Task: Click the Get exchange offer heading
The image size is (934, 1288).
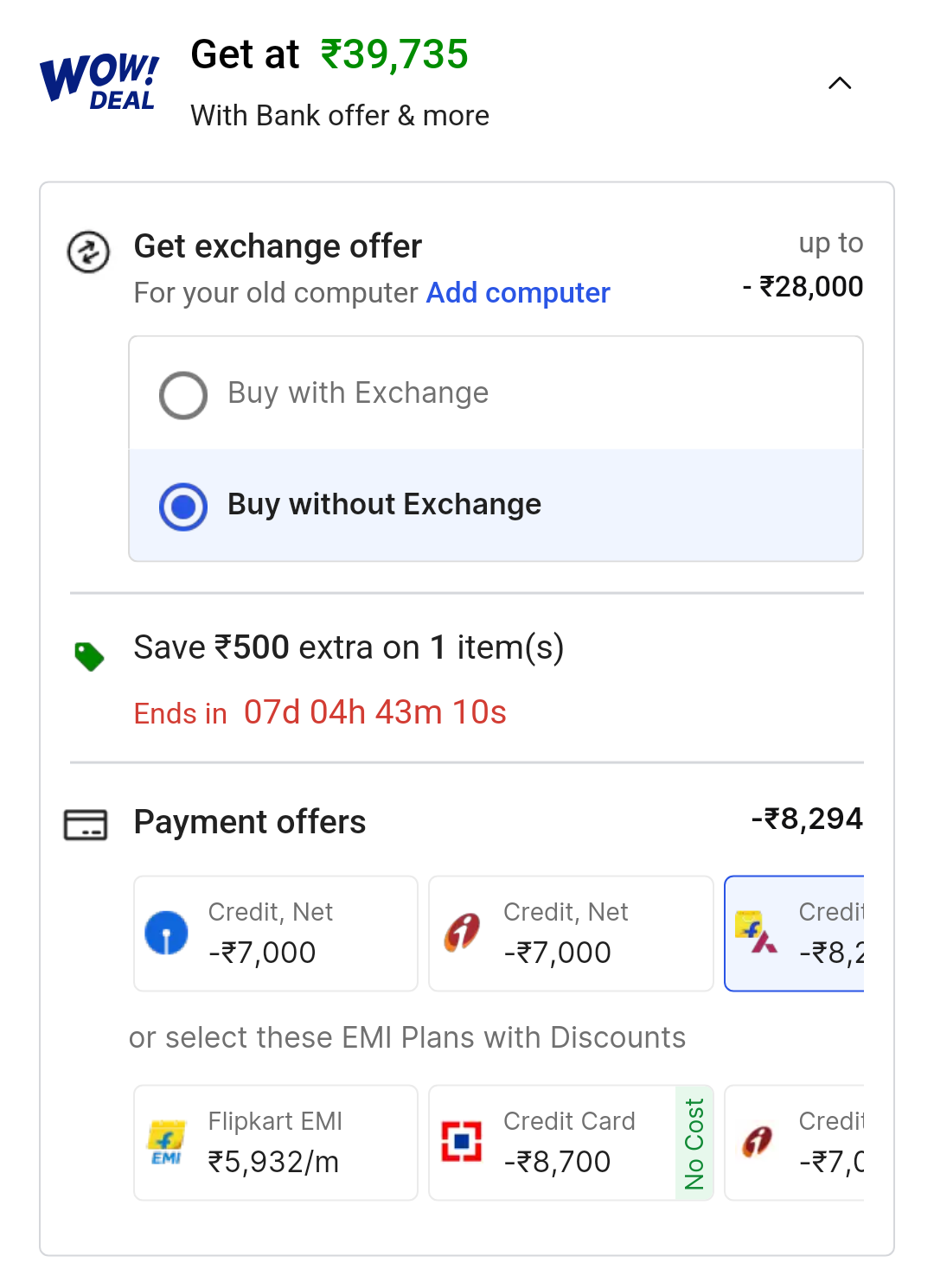Action: [x=278, y=246]
